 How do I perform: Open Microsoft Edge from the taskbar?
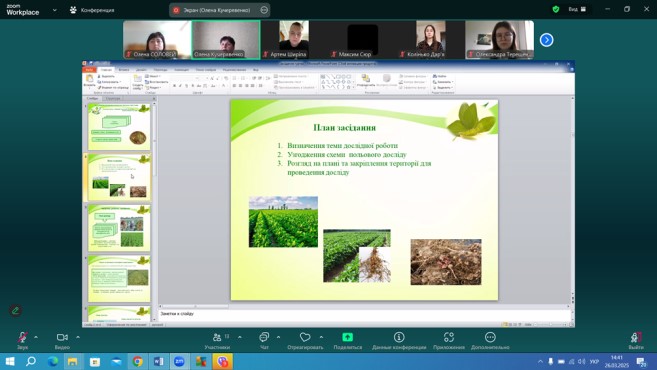(x=53, y=362)
